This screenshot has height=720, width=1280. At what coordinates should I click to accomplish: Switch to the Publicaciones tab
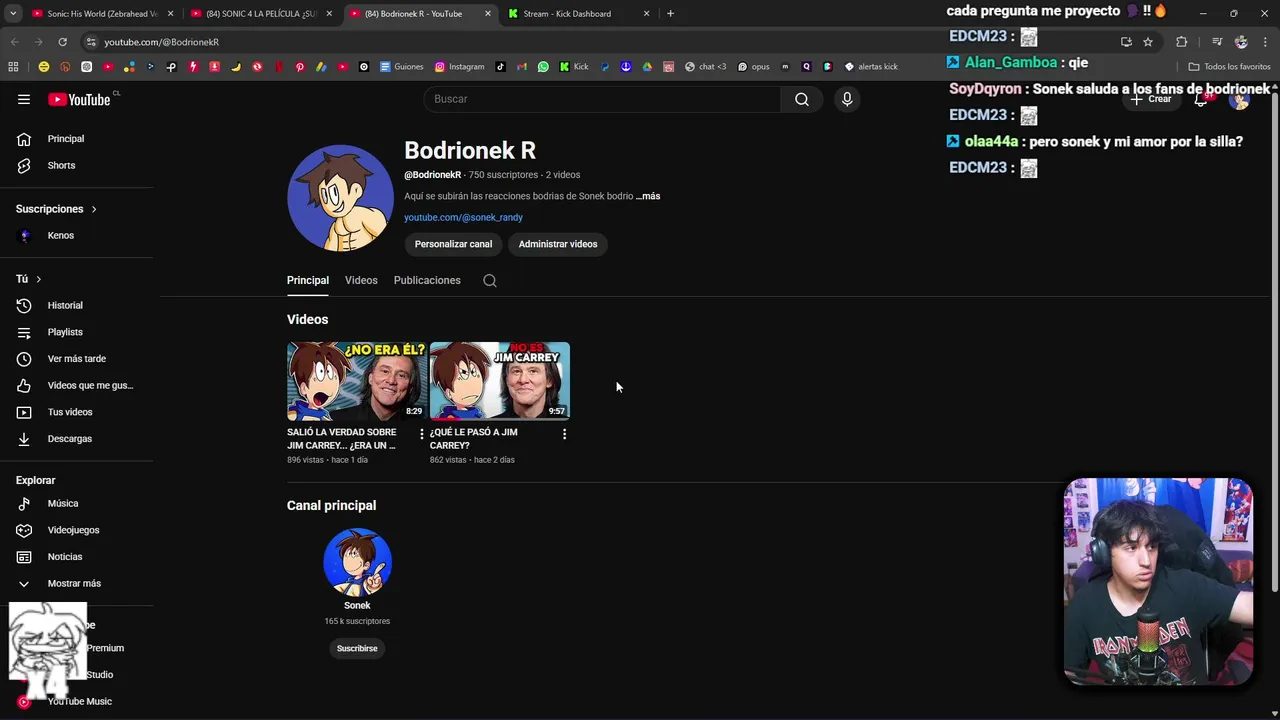427,280
